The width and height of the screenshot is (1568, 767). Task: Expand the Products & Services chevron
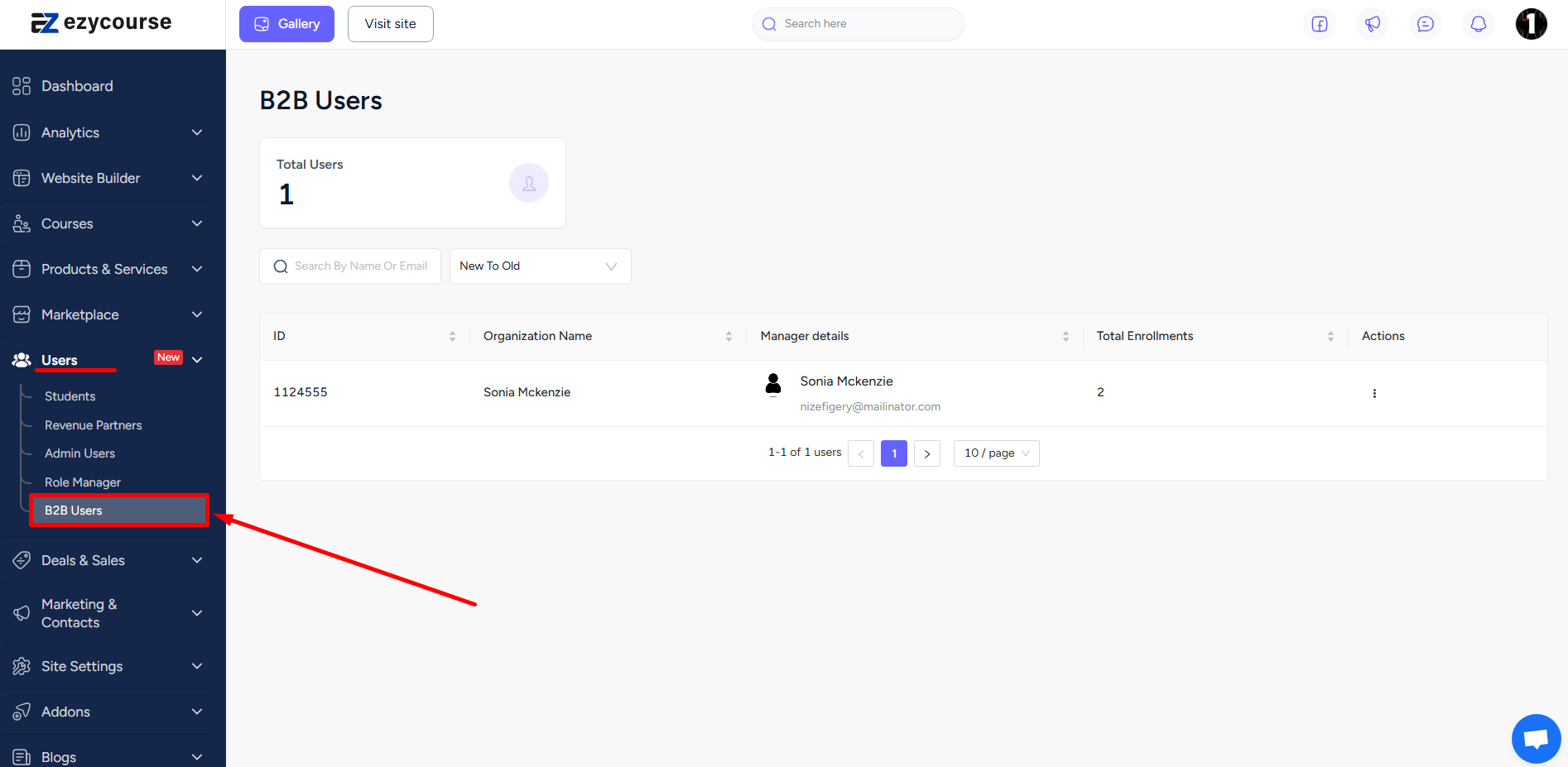click(197, 269)
